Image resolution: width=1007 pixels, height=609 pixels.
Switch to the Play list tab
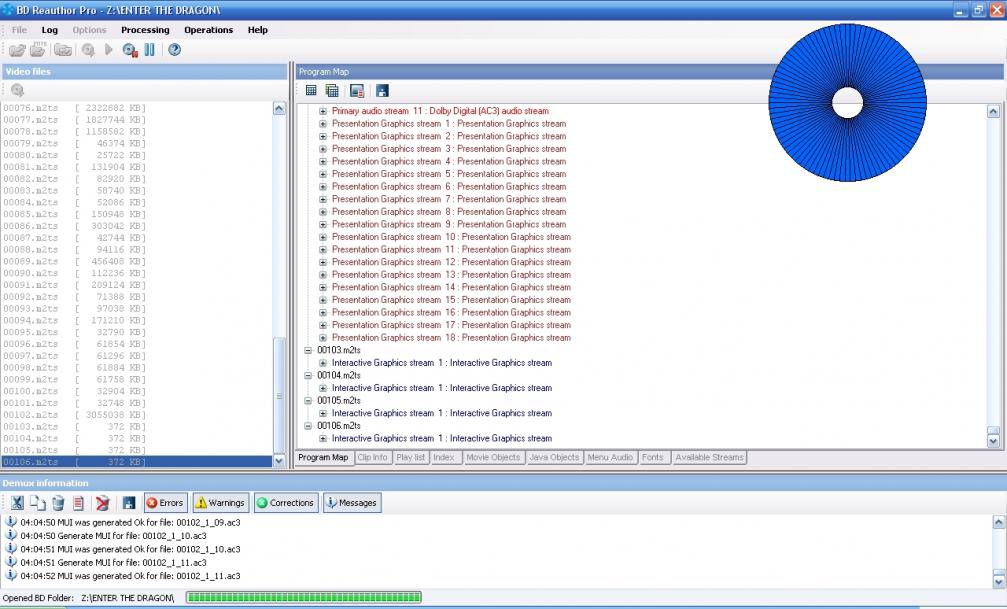click(x=411, y=457)
